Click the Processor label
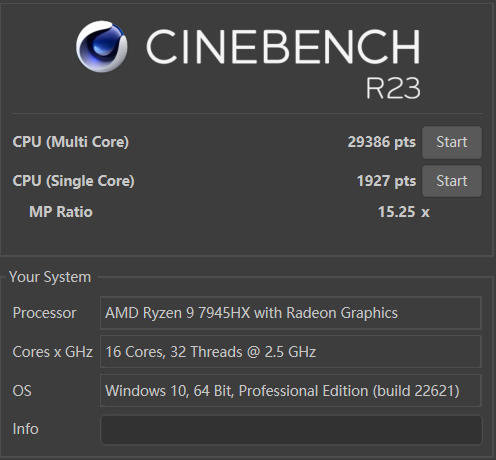The image size is (496, 460). [x=44, y=313]
